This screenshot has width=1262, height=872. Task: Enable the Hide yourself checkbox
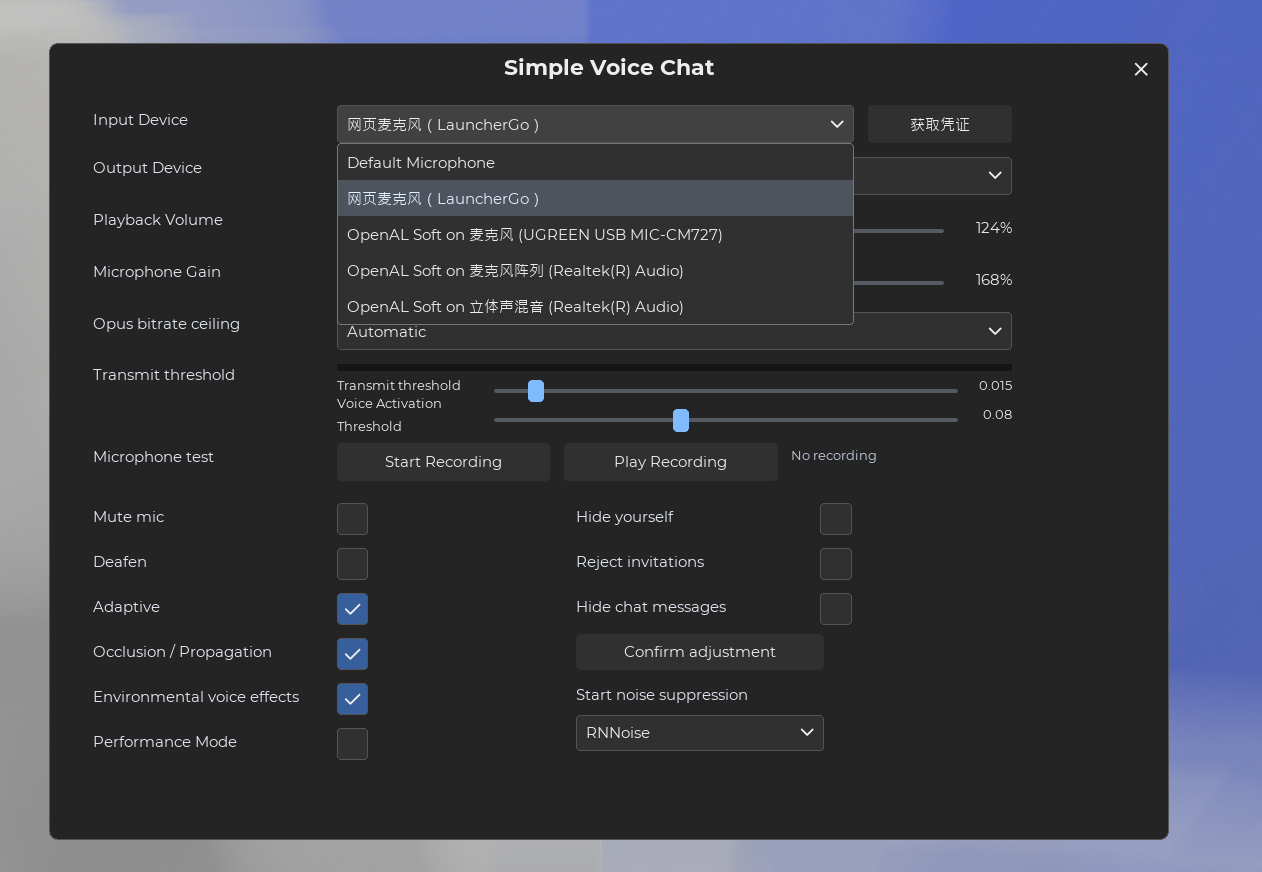pyautogui.click(x=836, y=519)
